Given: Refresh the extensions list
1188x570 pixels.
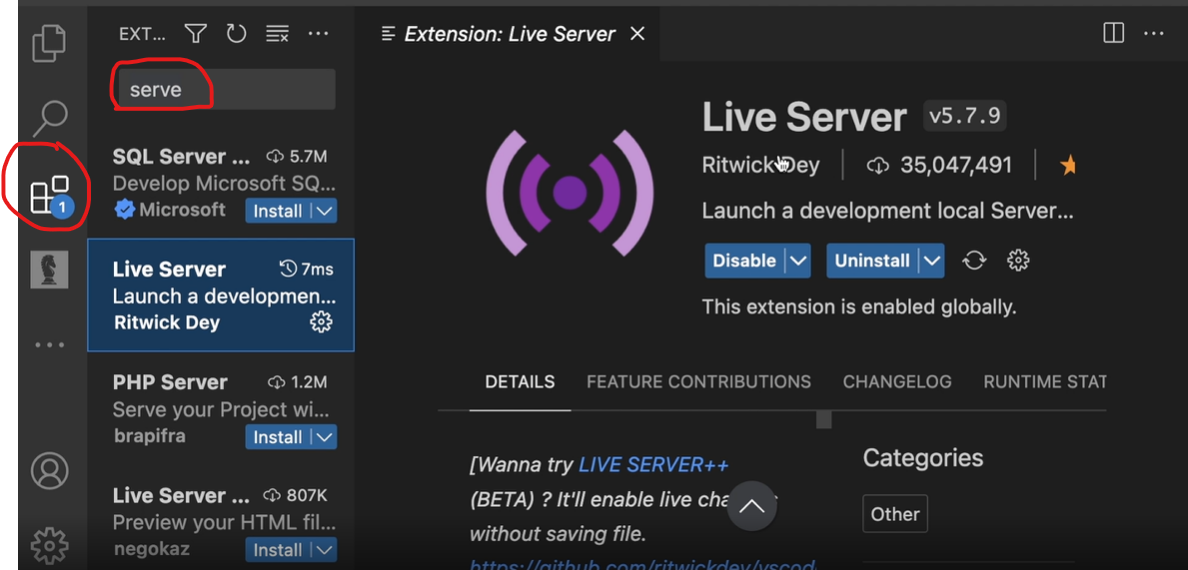Looking at the screenshot, I should (x=236, y=34).
